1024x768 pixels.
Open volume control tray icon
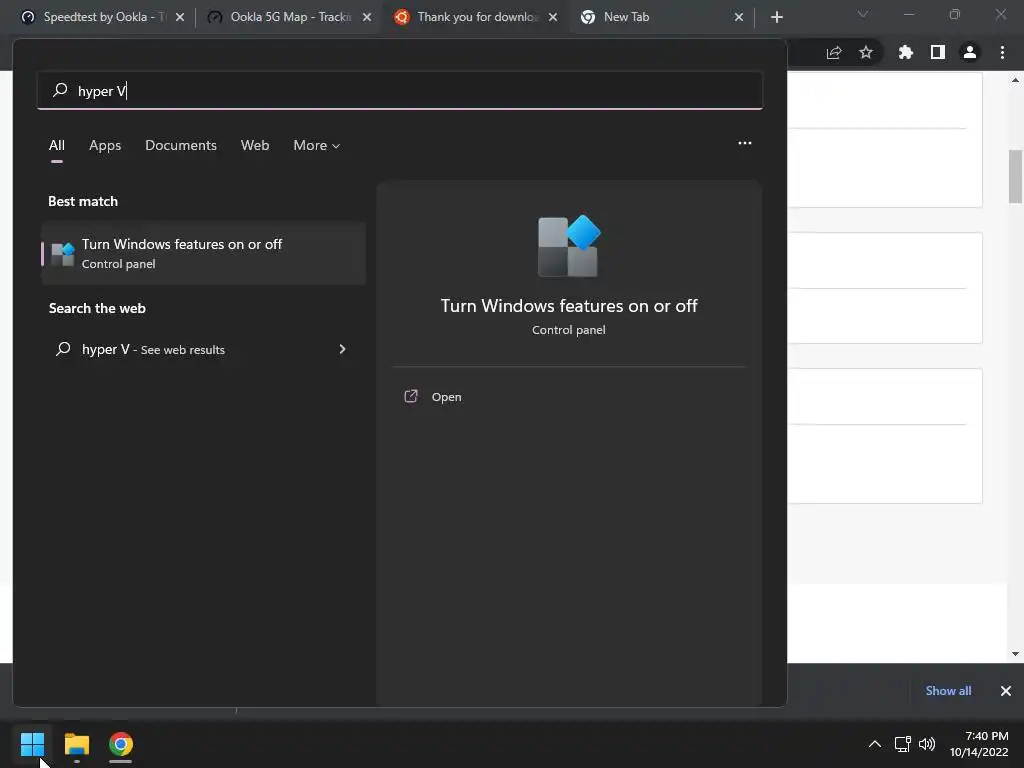[x=927, y=744]
